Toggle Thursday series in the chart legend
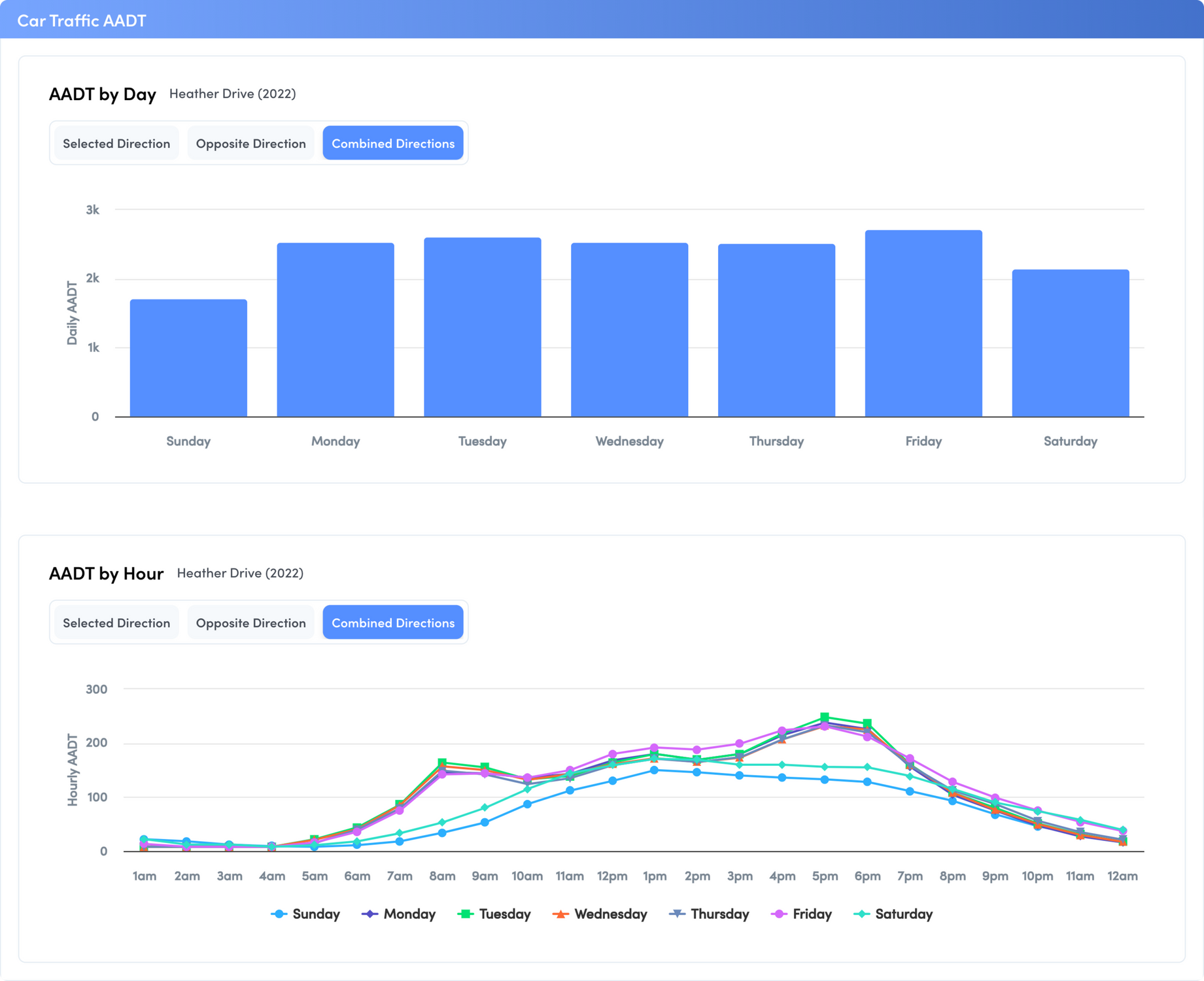Image resolution: width=1204 pixels, height=981 pixels. (x=709, y=914)
